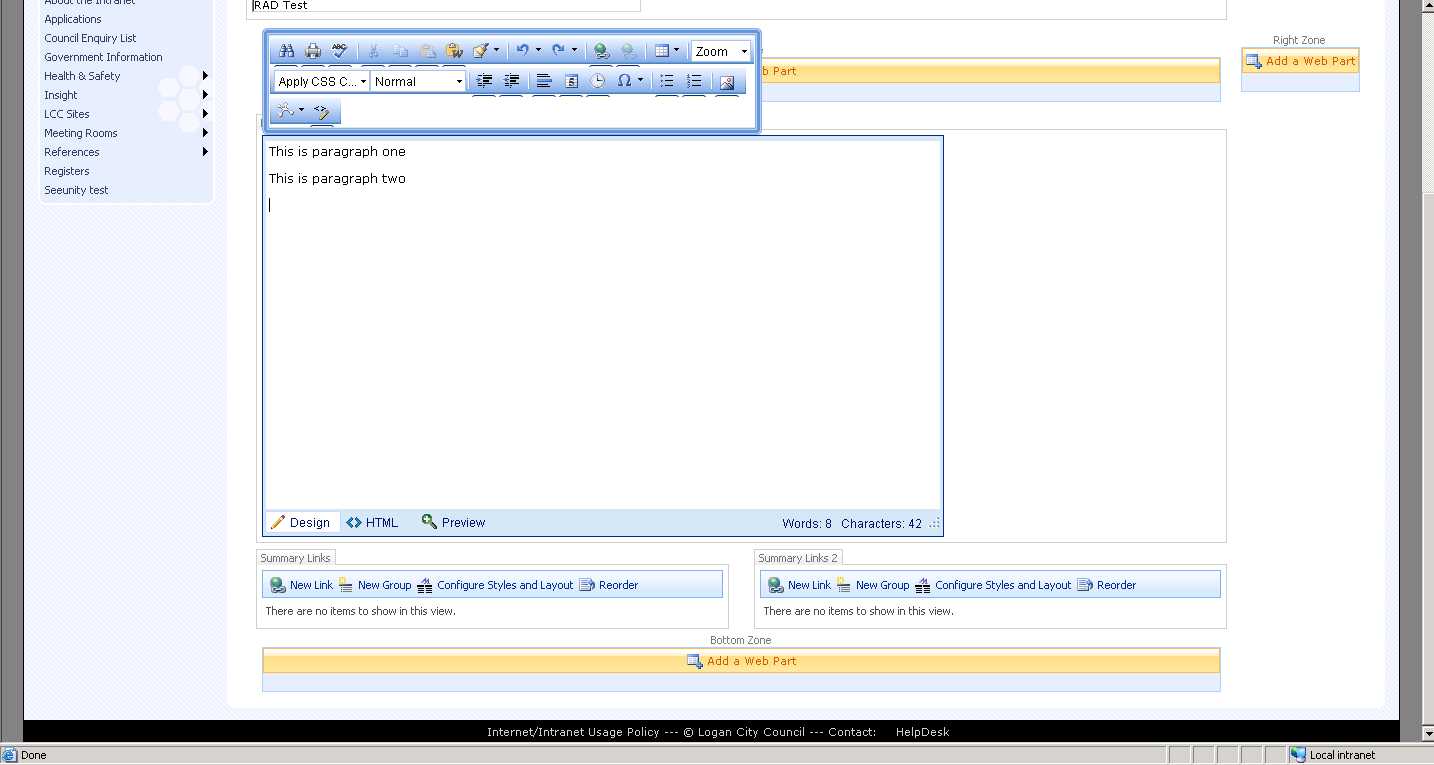
Task: Add a Web Part to Bottom Zone
Action: pyautogui.click(x=741, y=661)
